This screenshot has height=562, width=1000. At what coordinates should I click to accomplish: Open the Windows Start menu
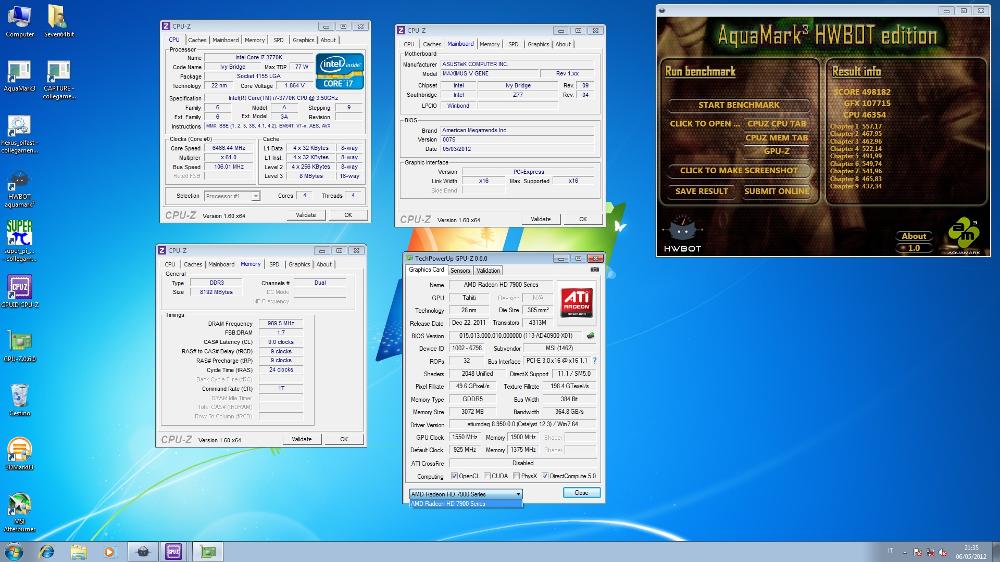[x=13, y=551]
